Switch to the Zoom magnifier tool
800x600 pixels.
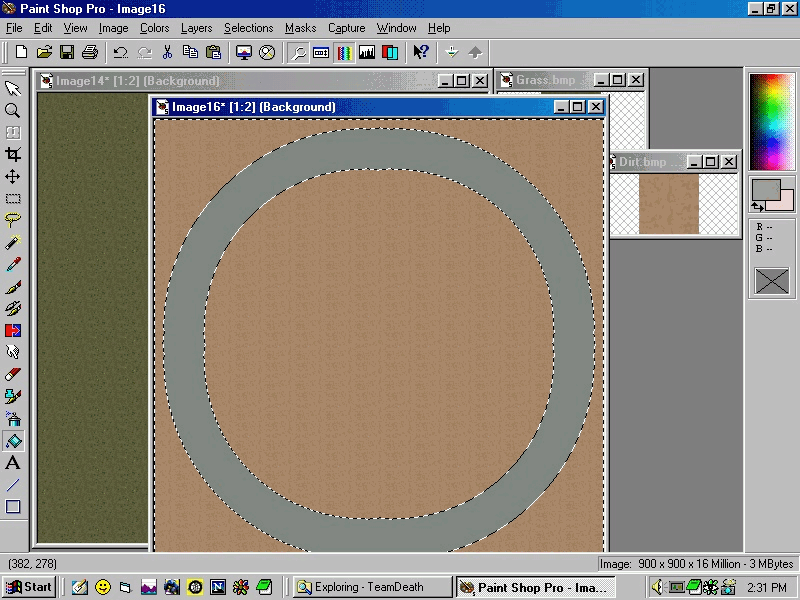(x=13, y=110)
